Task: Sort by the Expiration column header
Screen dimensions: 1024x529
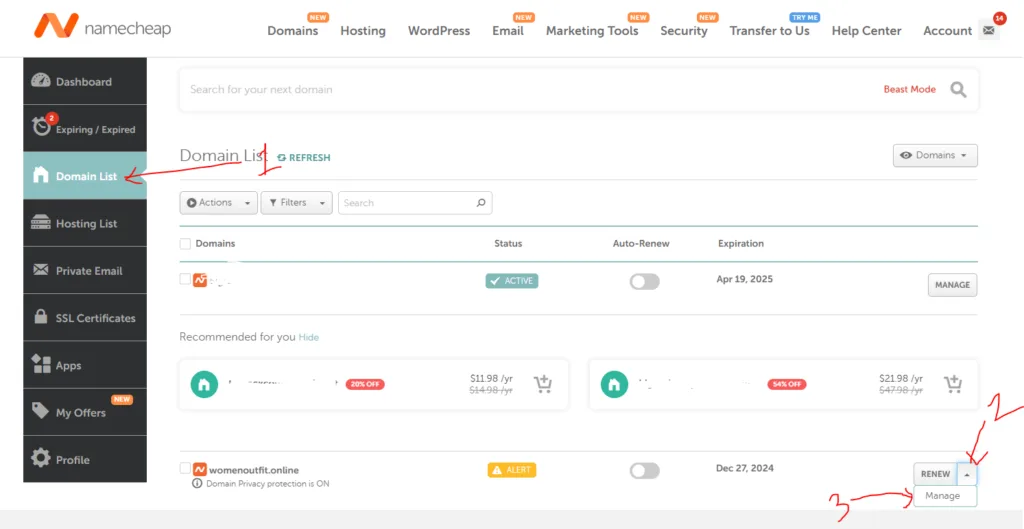Action: coord(741,244)
